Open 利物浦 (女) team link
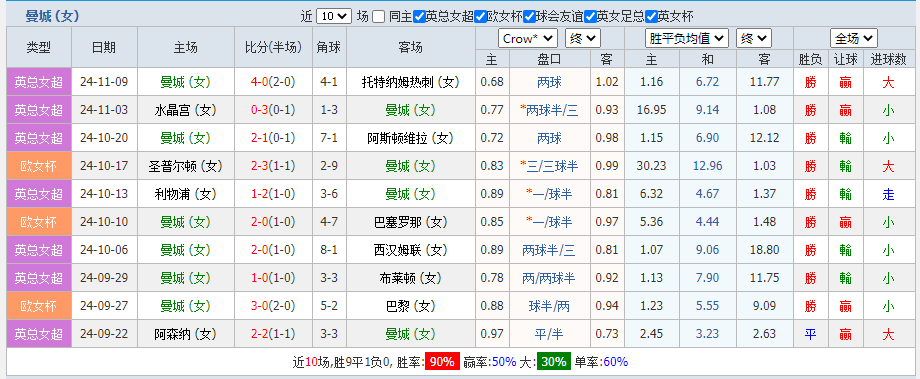 click(x=185, y=194)
